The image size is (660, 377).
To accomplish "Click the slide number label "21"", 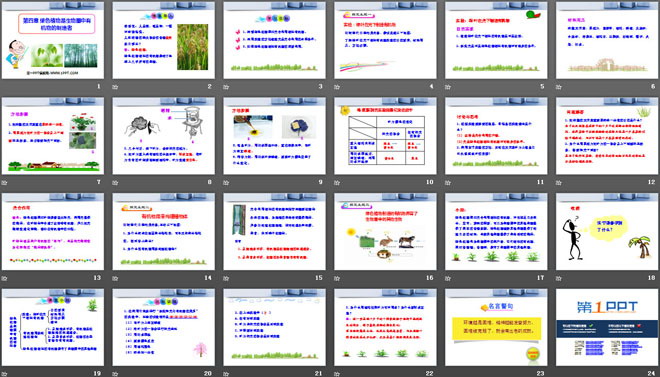I will pos(319,373).
